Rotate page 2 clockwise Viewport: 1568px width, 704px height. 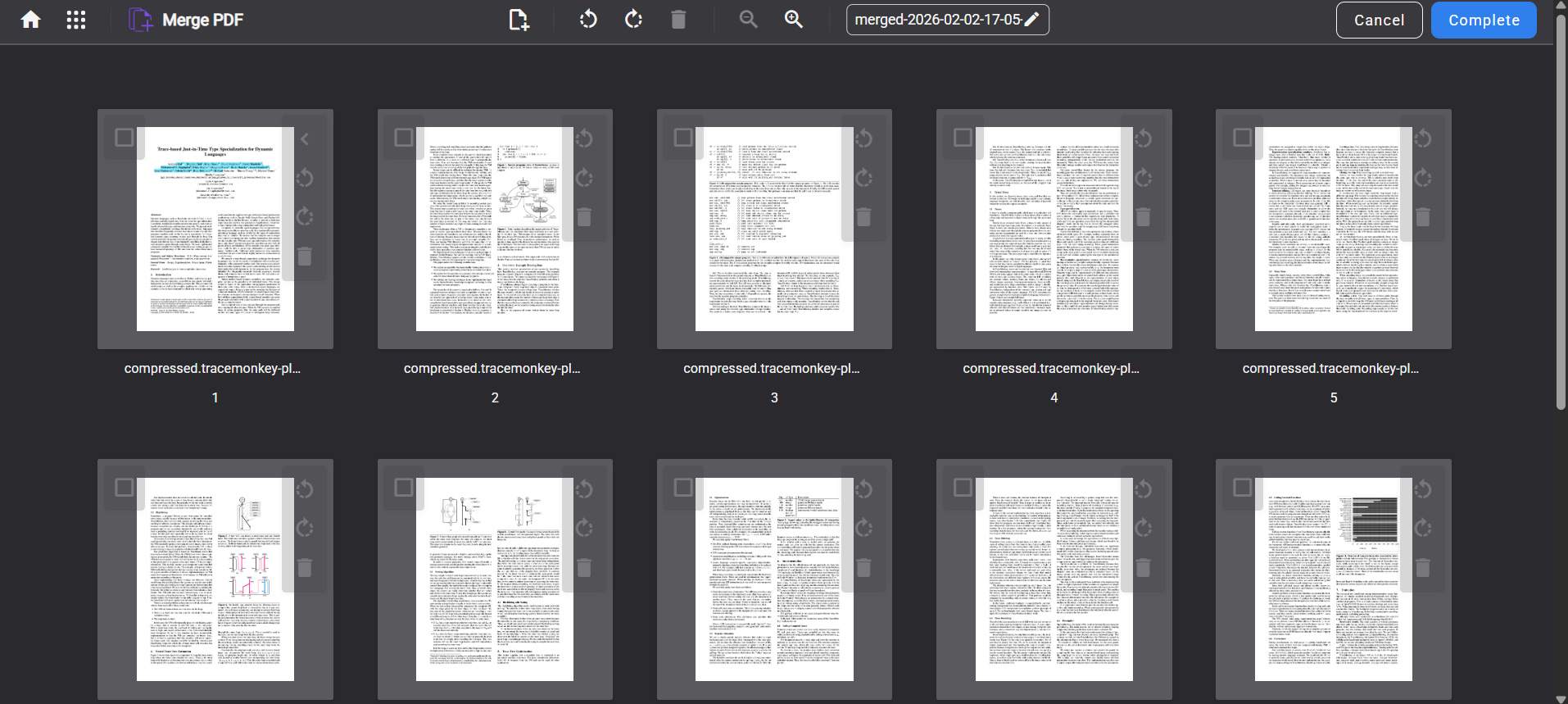(584, 178)
